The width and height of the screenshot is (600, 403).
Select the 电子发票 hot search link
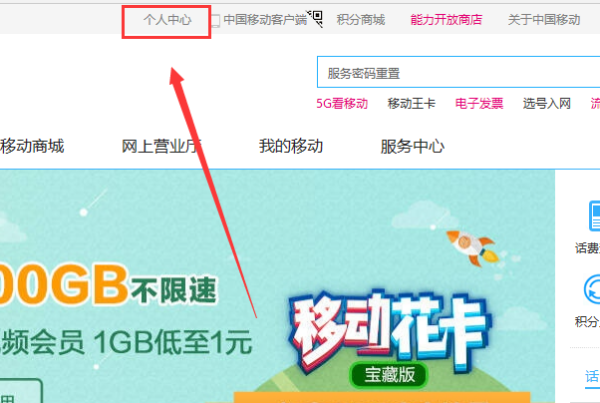pyautogui.click(x=479, y=104)
